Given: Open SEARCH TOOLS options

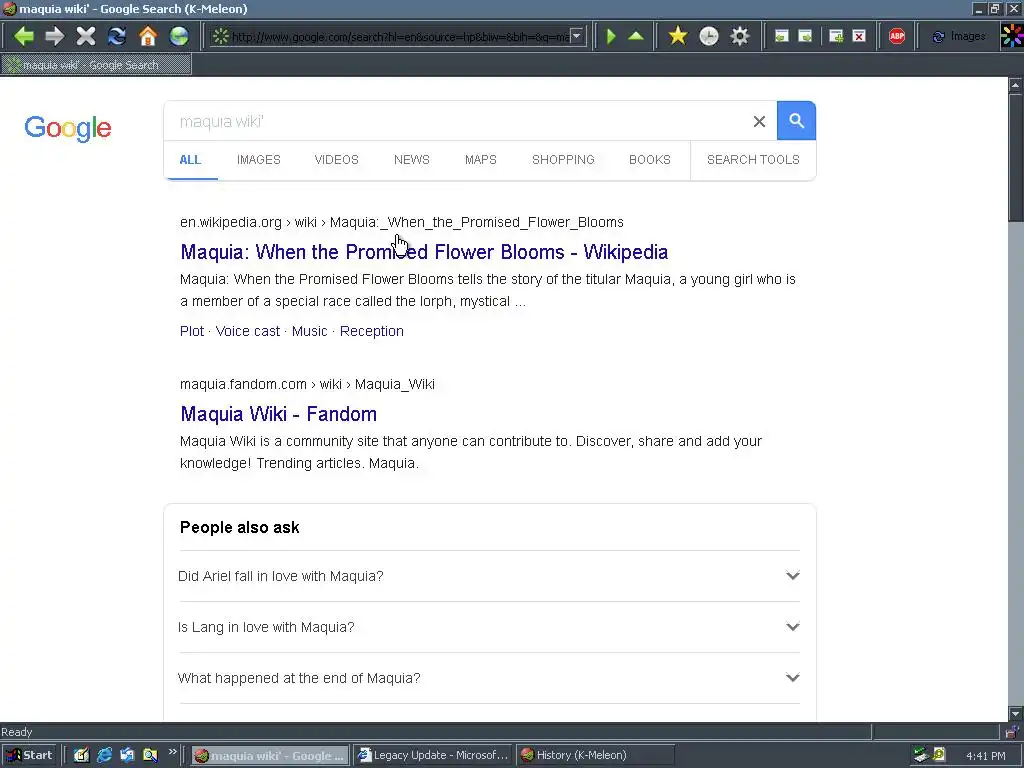Looking at the screenshot, I should [753, 160].
